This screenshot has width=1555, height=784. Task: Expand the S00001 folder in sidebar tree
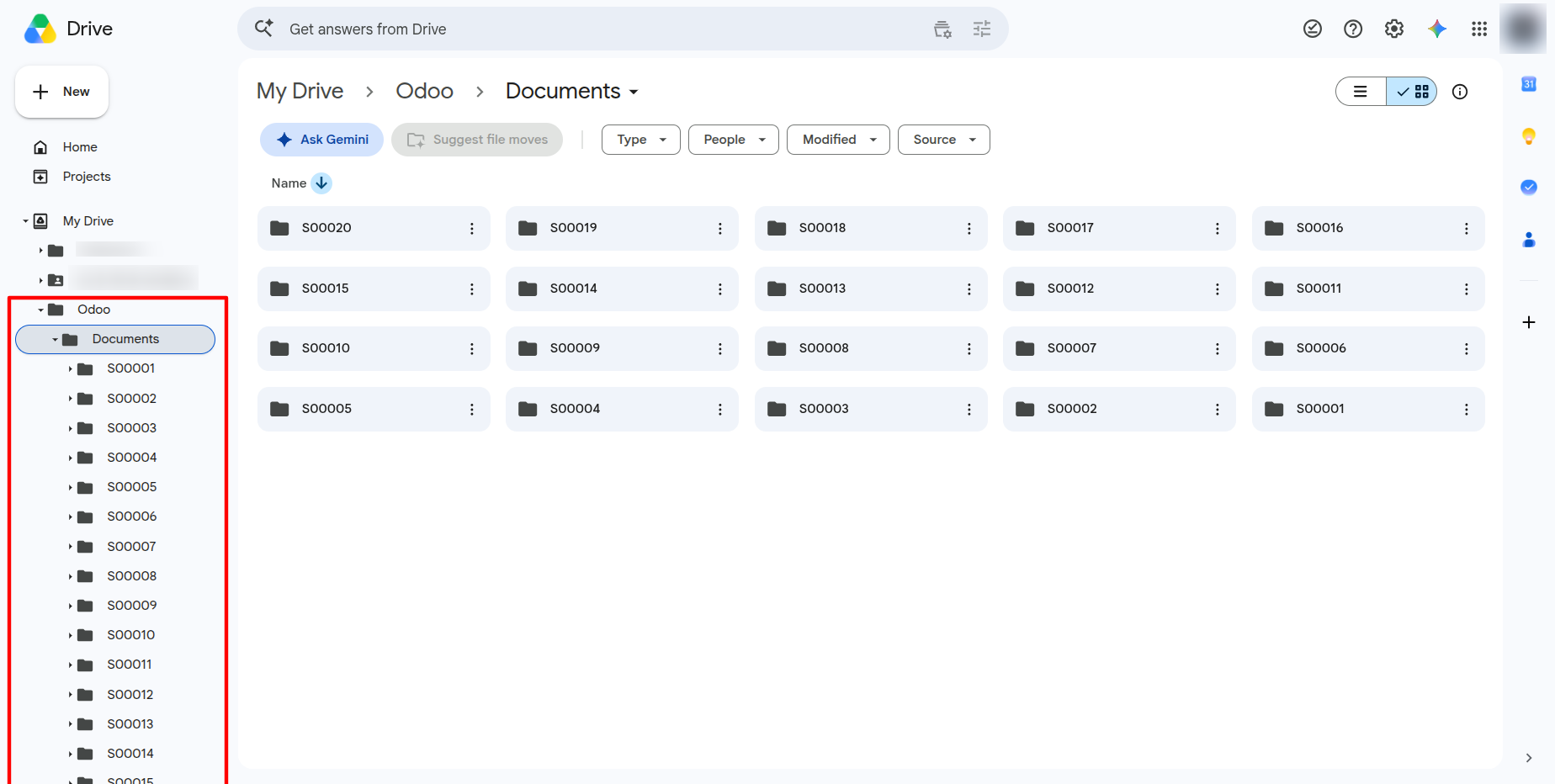(71, 368)
